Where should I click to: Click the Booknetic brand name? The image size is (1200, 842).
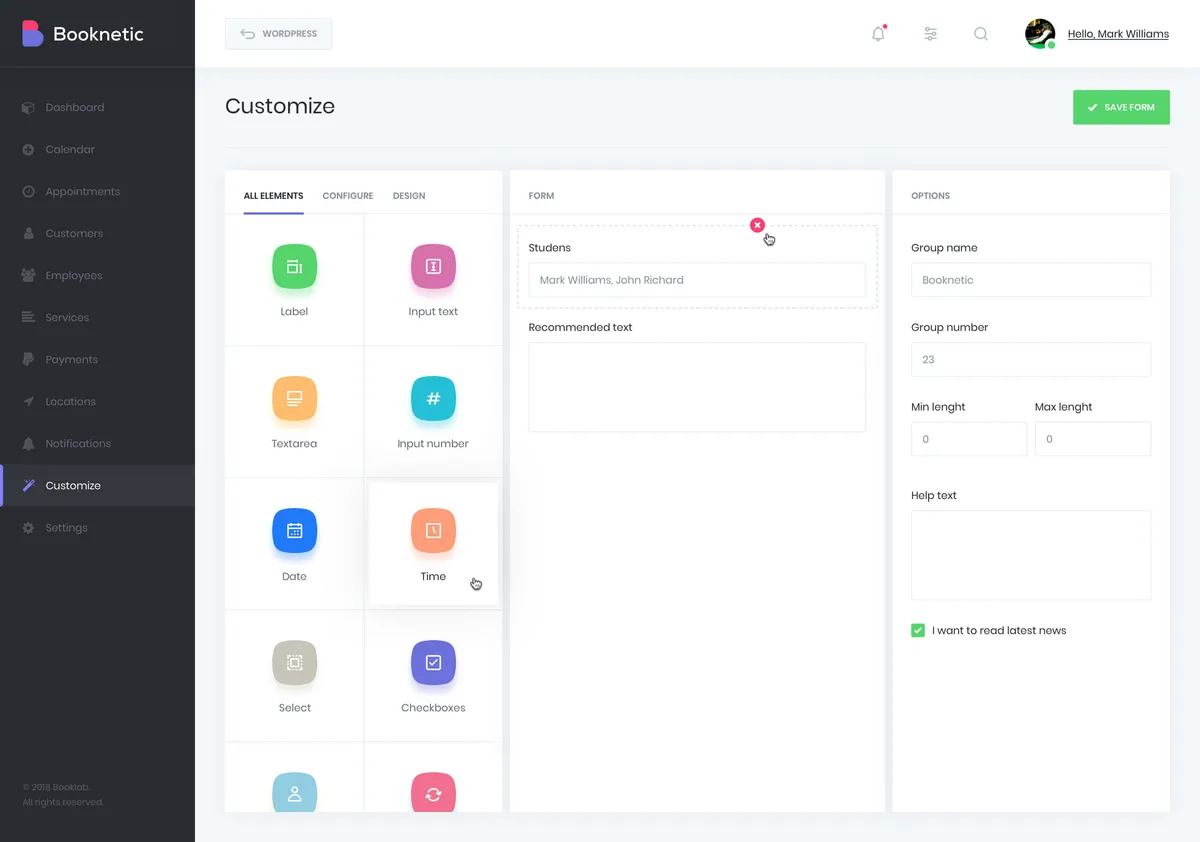[x=98, y=34]
